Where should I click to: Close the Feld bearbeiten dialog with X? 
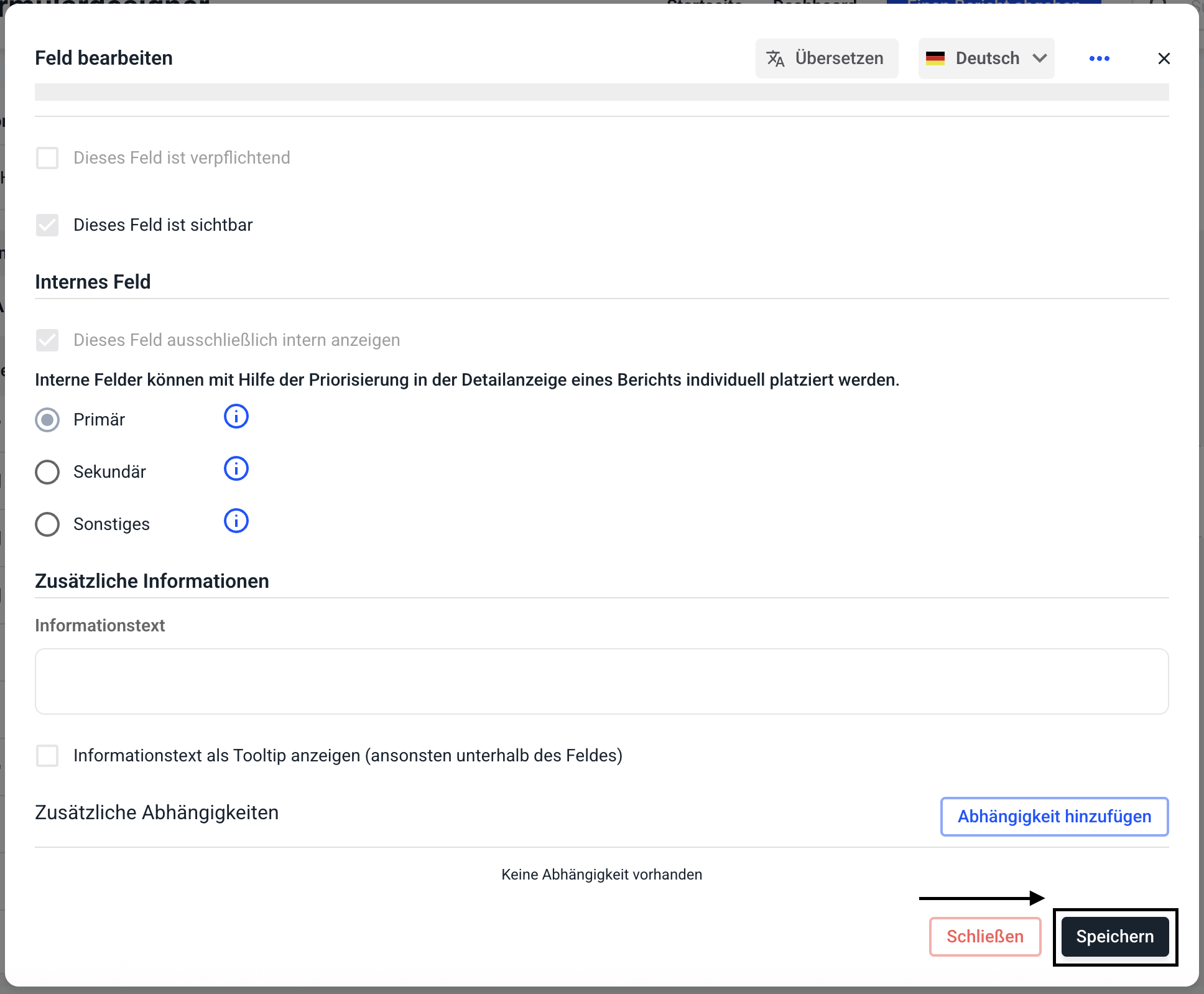click(x=1164, y=58)
